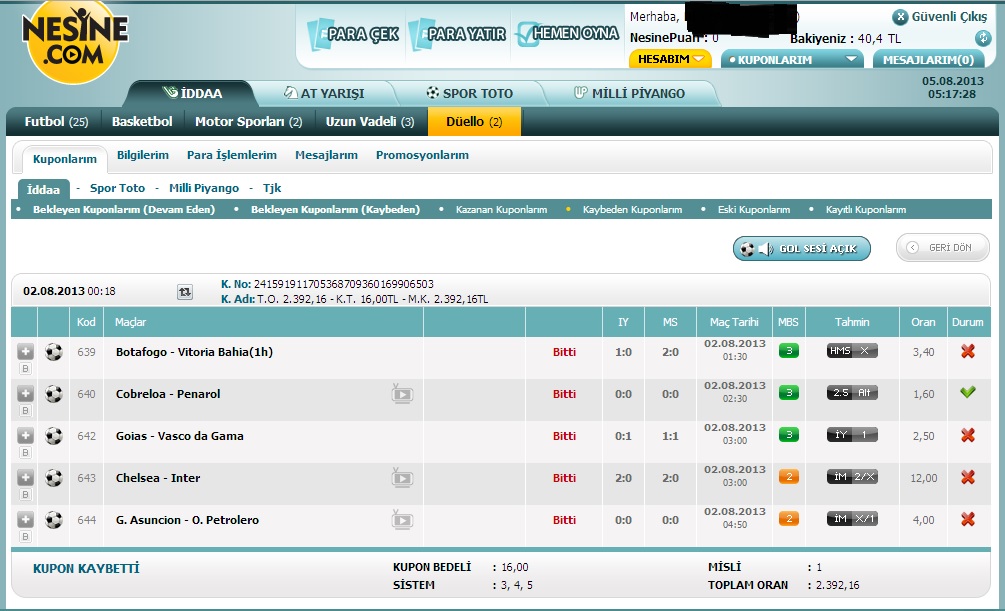Click the replay coupon icon beside 02.08.2013 00:18
The image size is (1005, 611).
click(185, 292)
